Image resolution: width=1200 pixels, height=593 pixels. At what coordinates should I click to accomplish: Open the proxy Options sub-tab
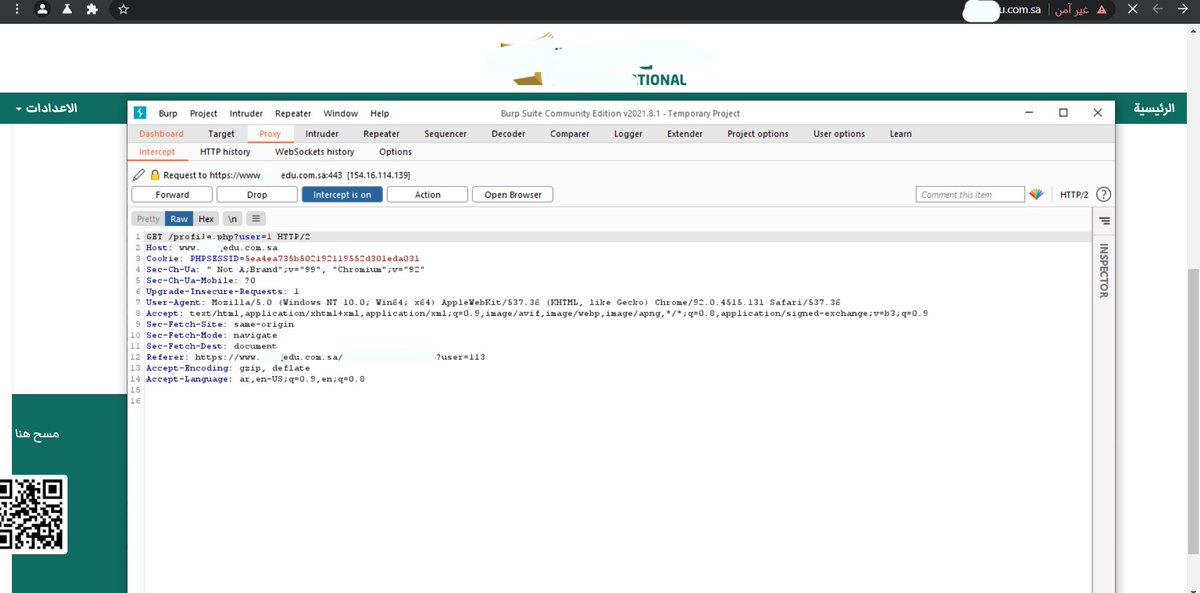(395, 152)
